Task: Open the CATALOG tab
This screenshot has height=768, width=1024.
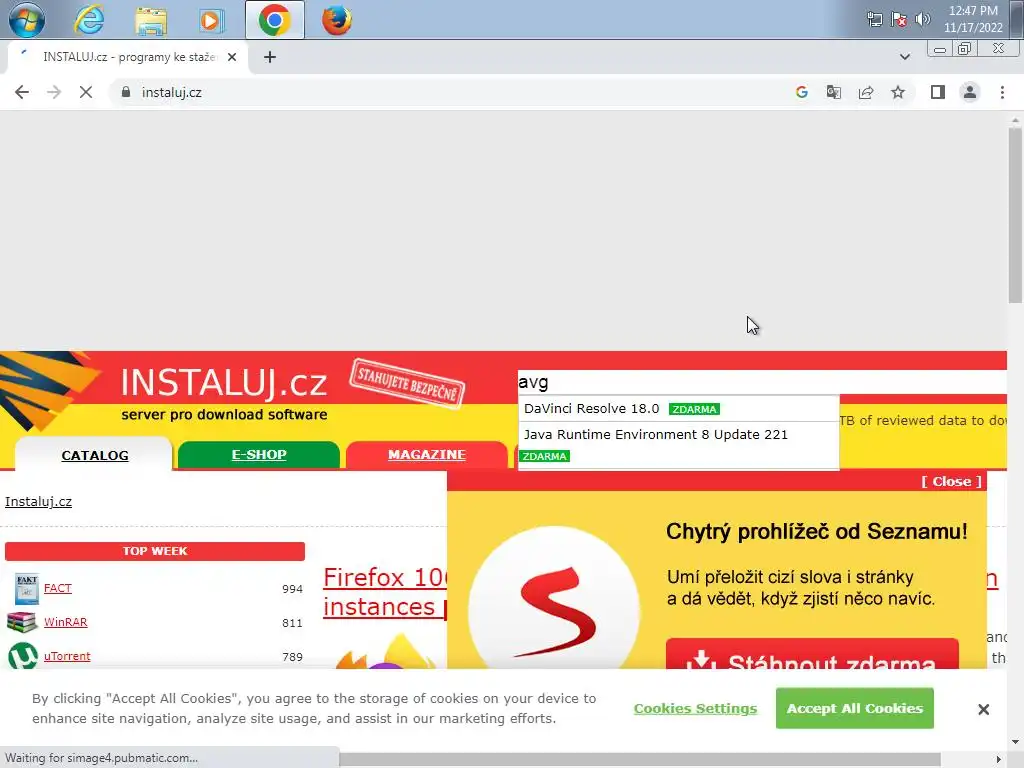Action: pyautogui.click(x=95, y=455)
